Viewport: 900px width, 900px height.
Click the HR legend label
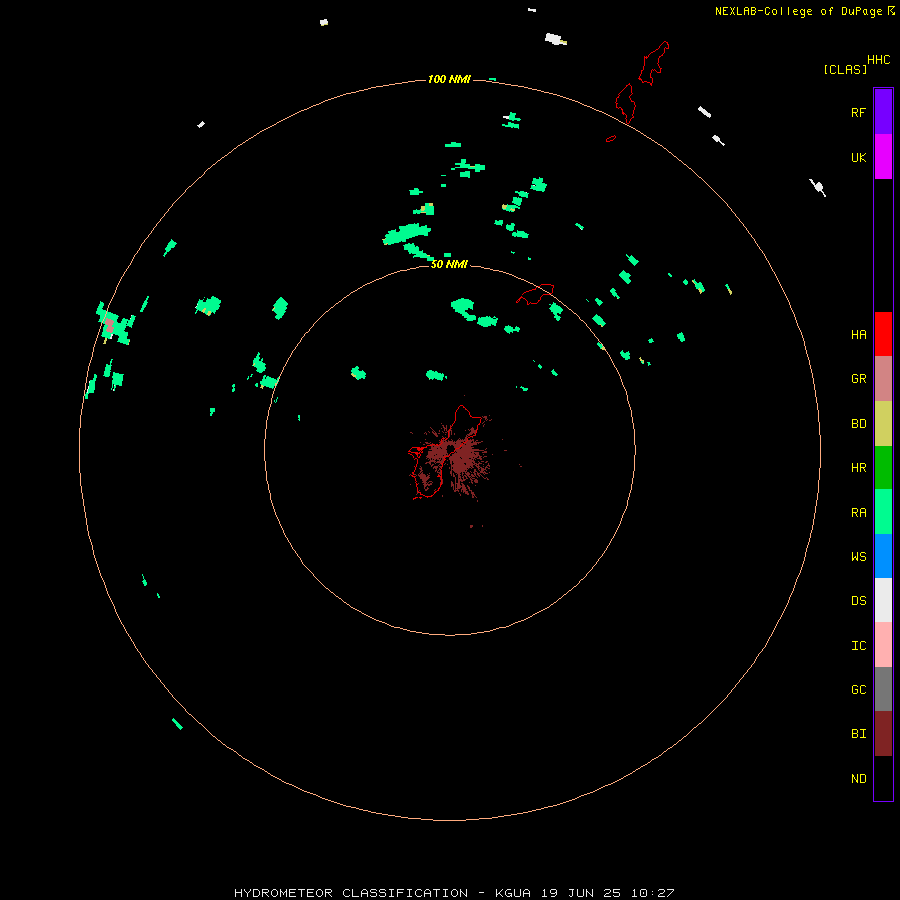tap(858, 468)
